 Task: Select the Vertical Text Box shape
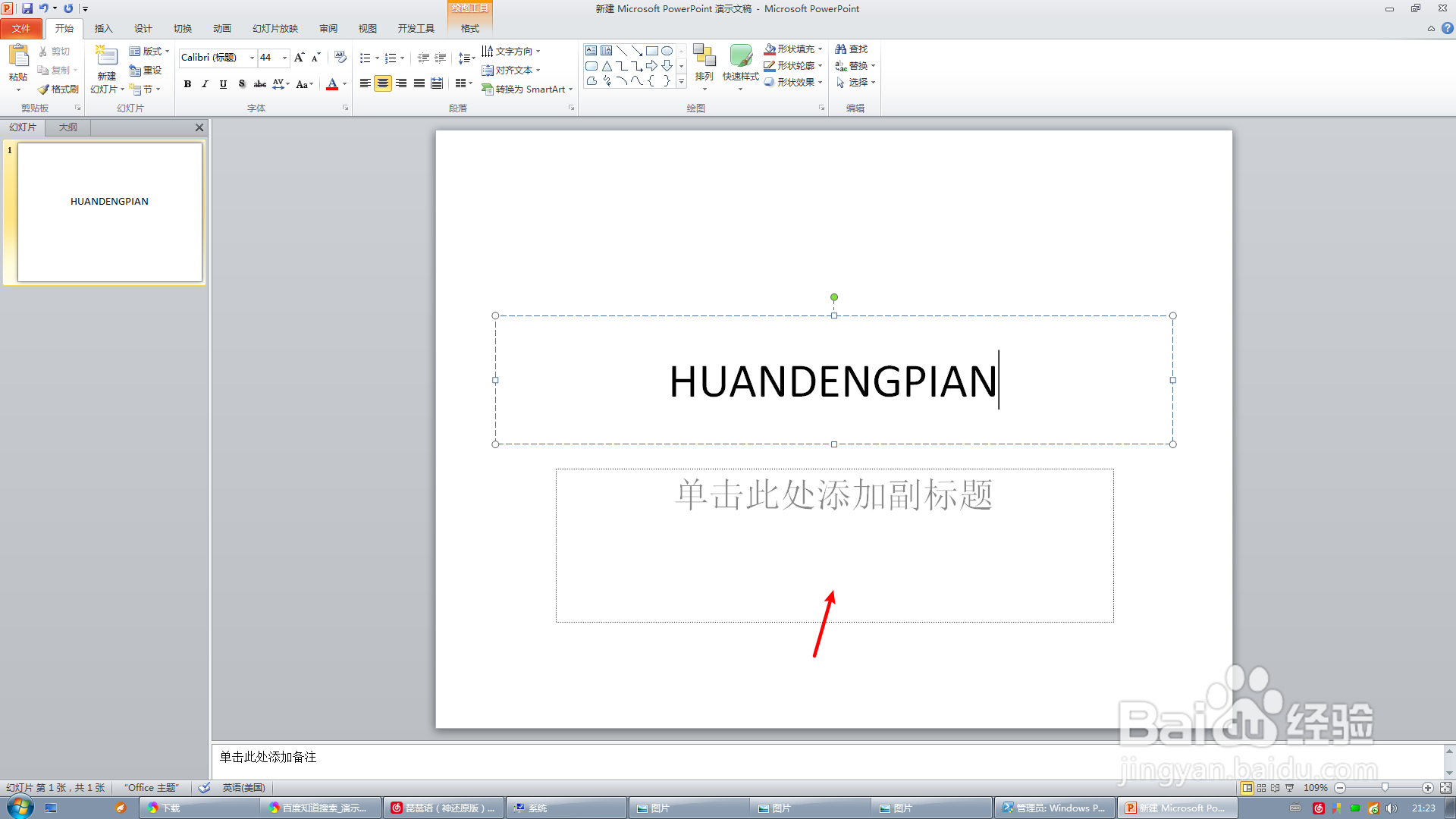pos(607,51)
